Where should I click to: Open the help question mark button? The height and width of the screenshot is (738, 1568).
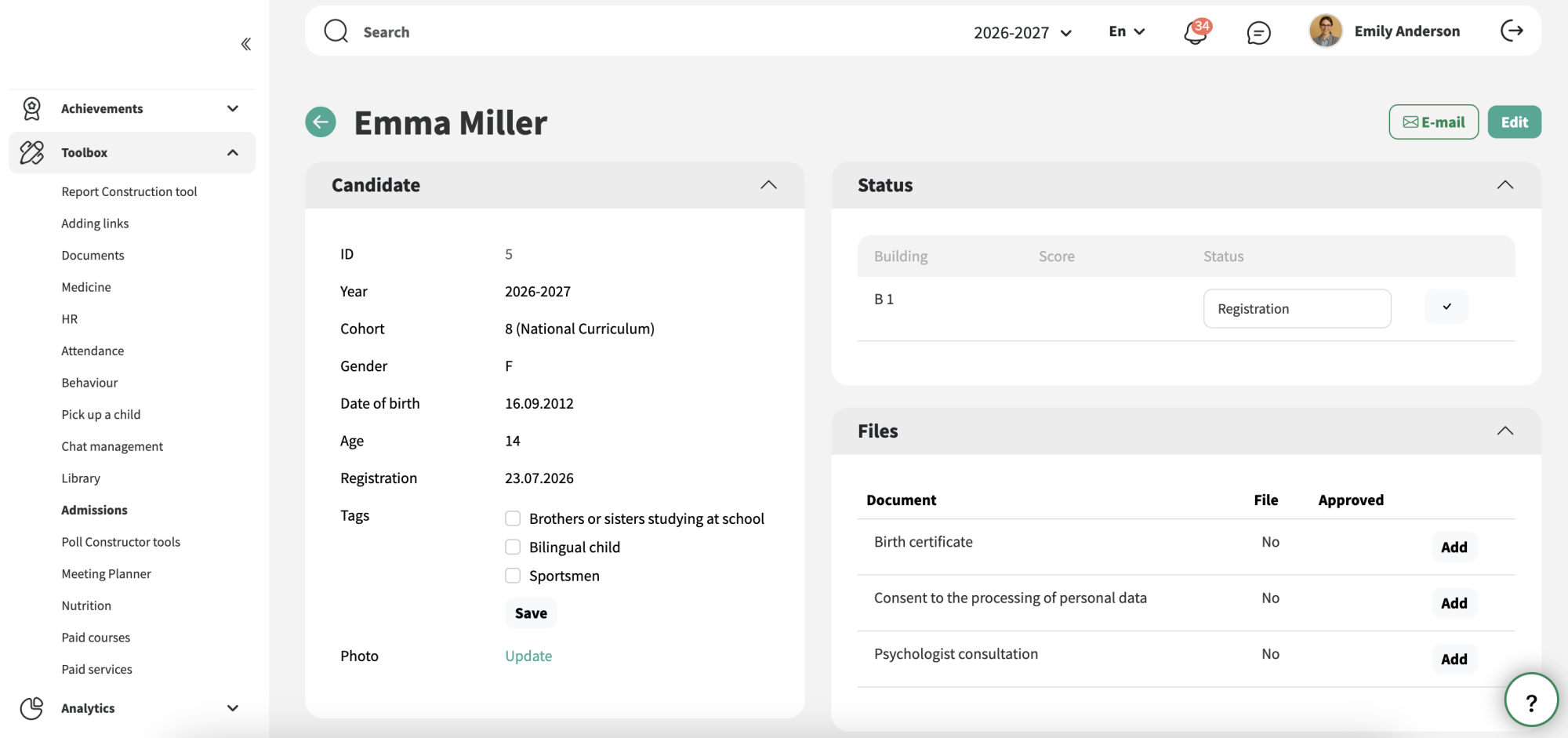1531,700
